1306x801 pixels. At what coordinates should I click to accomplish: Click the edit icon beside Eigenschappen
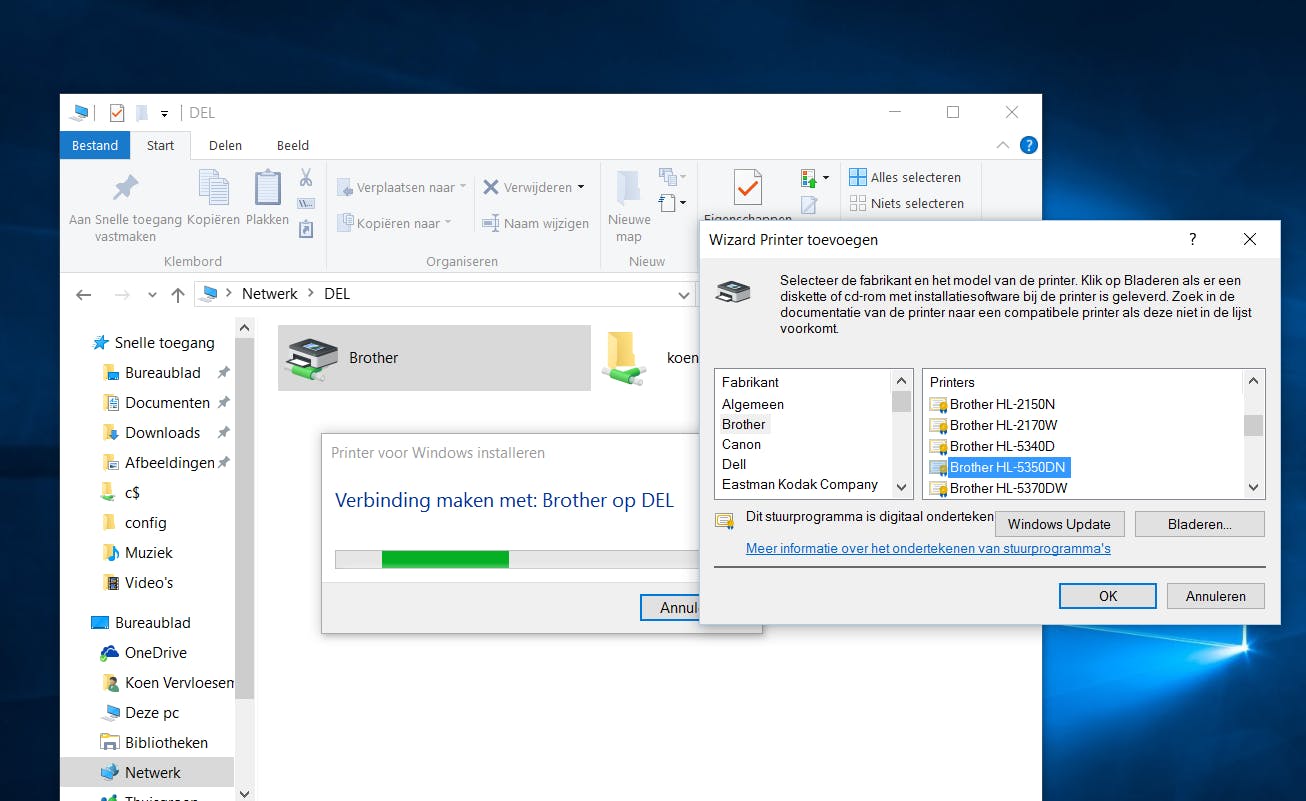click(809, 205)
